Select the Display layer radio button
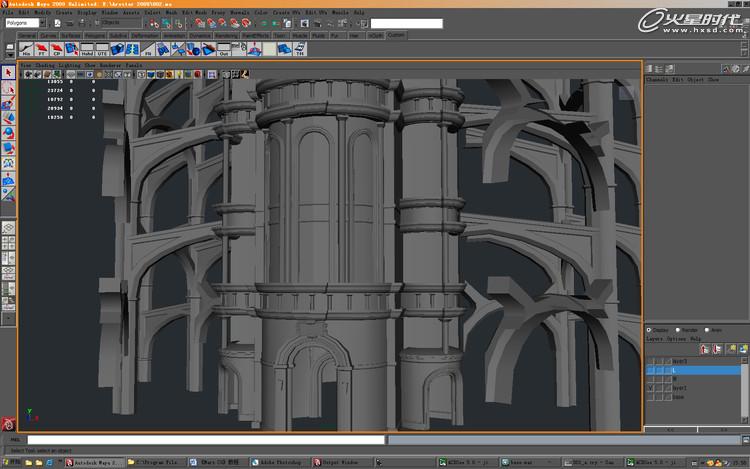750x469 pixels. coord(648,329)
